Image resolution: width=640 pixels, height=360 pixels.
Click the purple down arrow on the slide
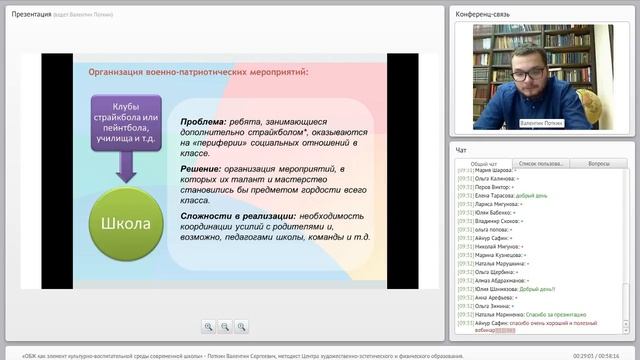(126, 167)
